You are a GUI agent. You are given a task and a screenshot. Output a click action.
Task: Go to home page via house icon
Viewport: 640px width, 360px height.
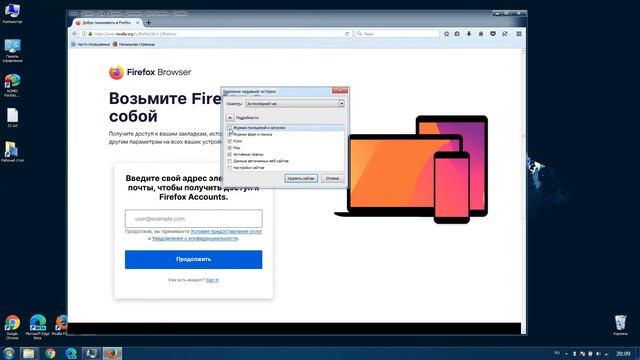pyautogui.click(x=481, y=34)
